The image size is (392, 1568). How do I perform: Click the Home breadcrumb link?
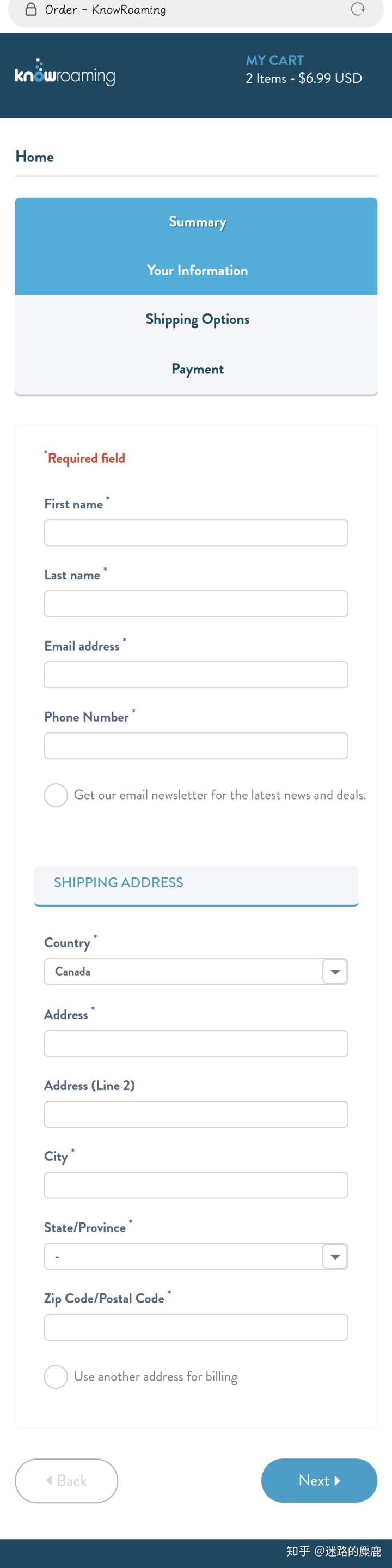35,157
